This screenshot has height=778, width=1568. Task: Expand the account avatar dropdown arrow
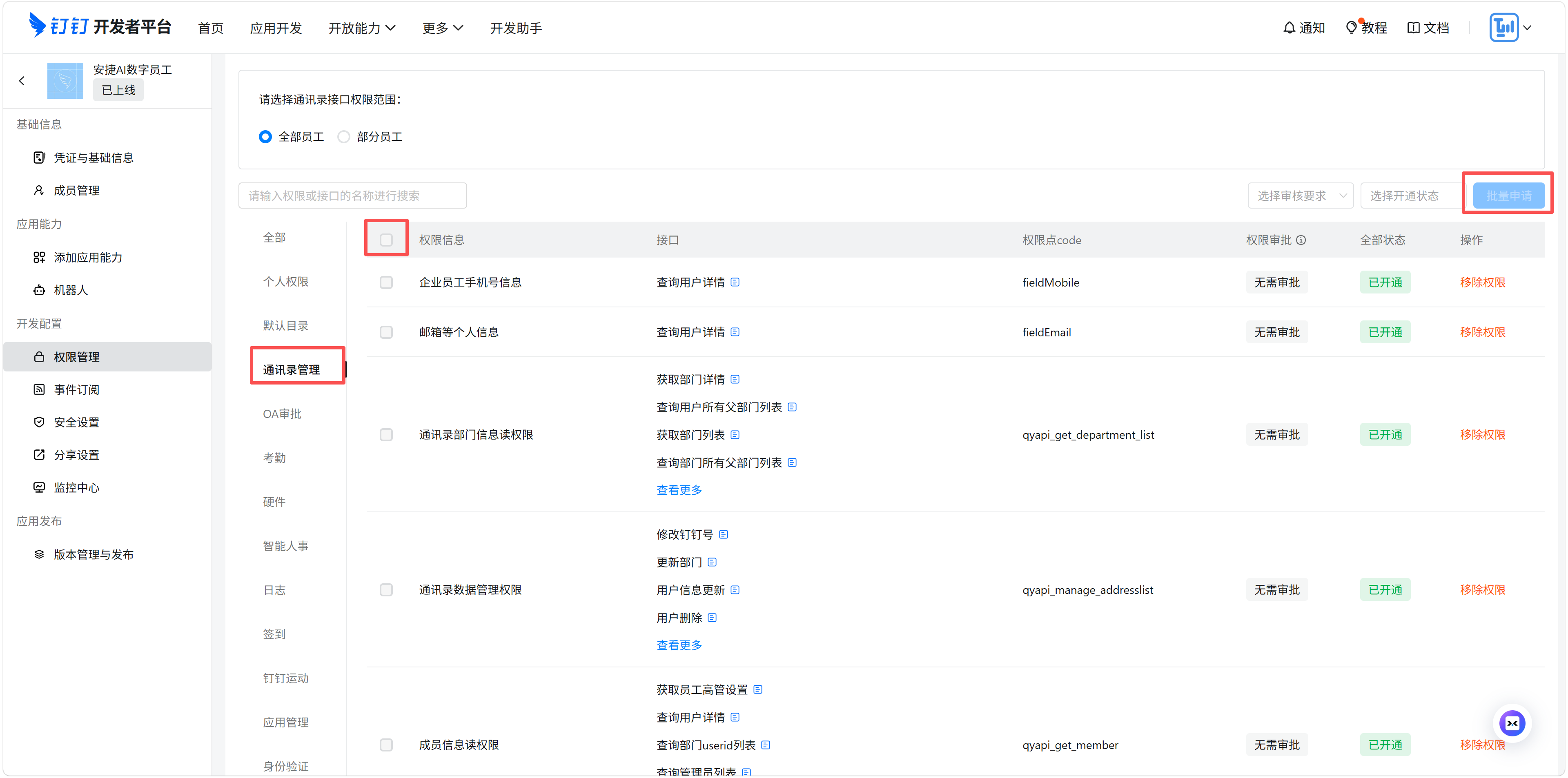coord(1527,27)
